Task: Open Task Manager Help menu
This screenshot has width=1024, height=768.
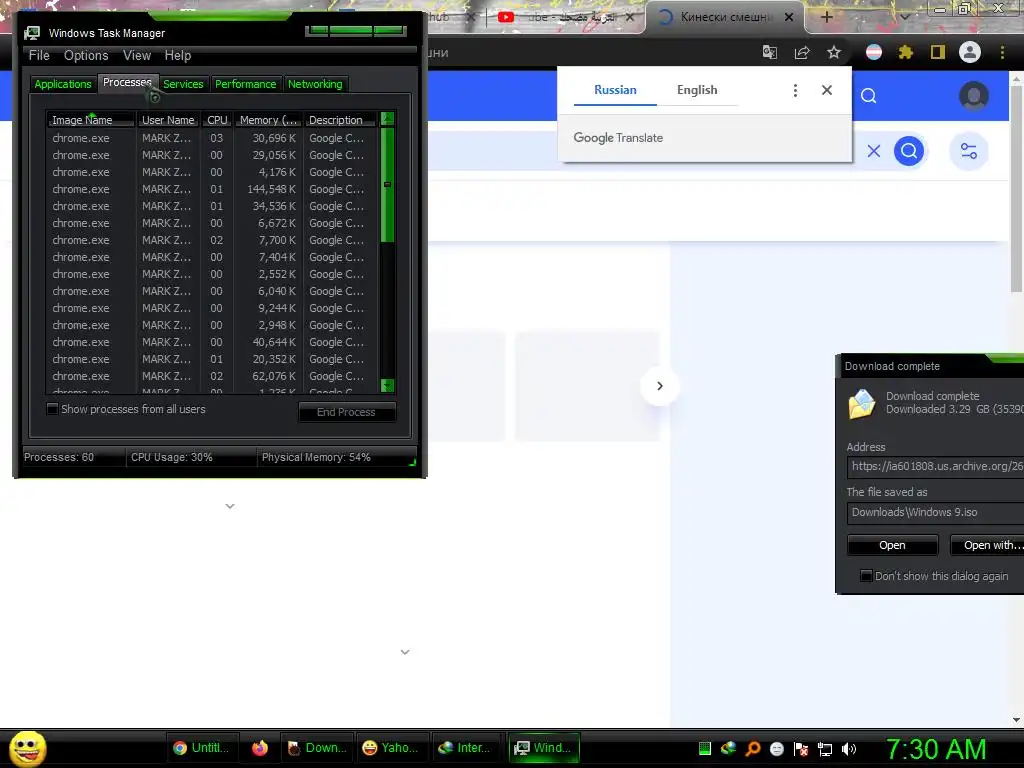Action: [x=178, y=56]
